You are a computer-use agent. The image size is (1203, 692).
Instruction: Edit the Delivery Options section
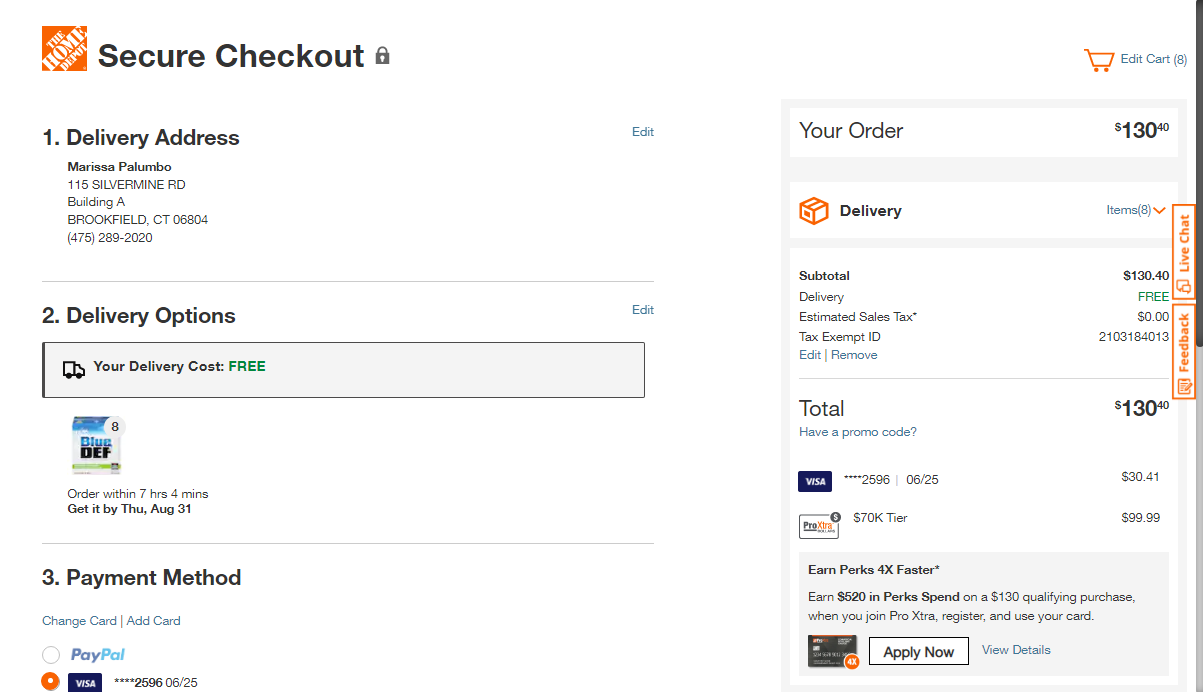[643, 310]
